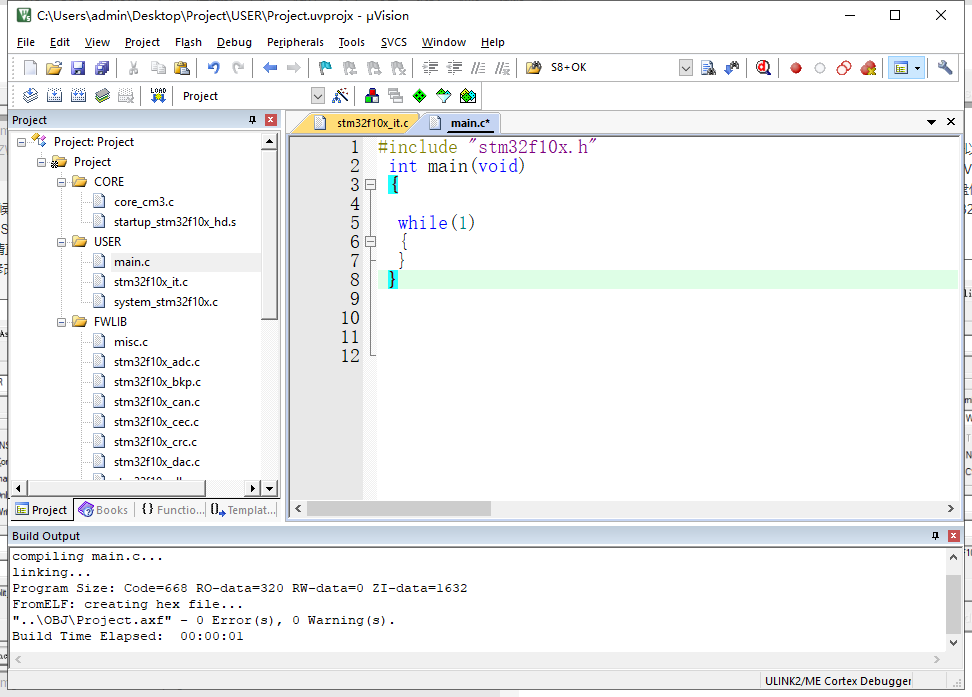The image size is (972, 697).
Task: Select core_cm3.c in CORE group
Action: click(x=144, y=202)
